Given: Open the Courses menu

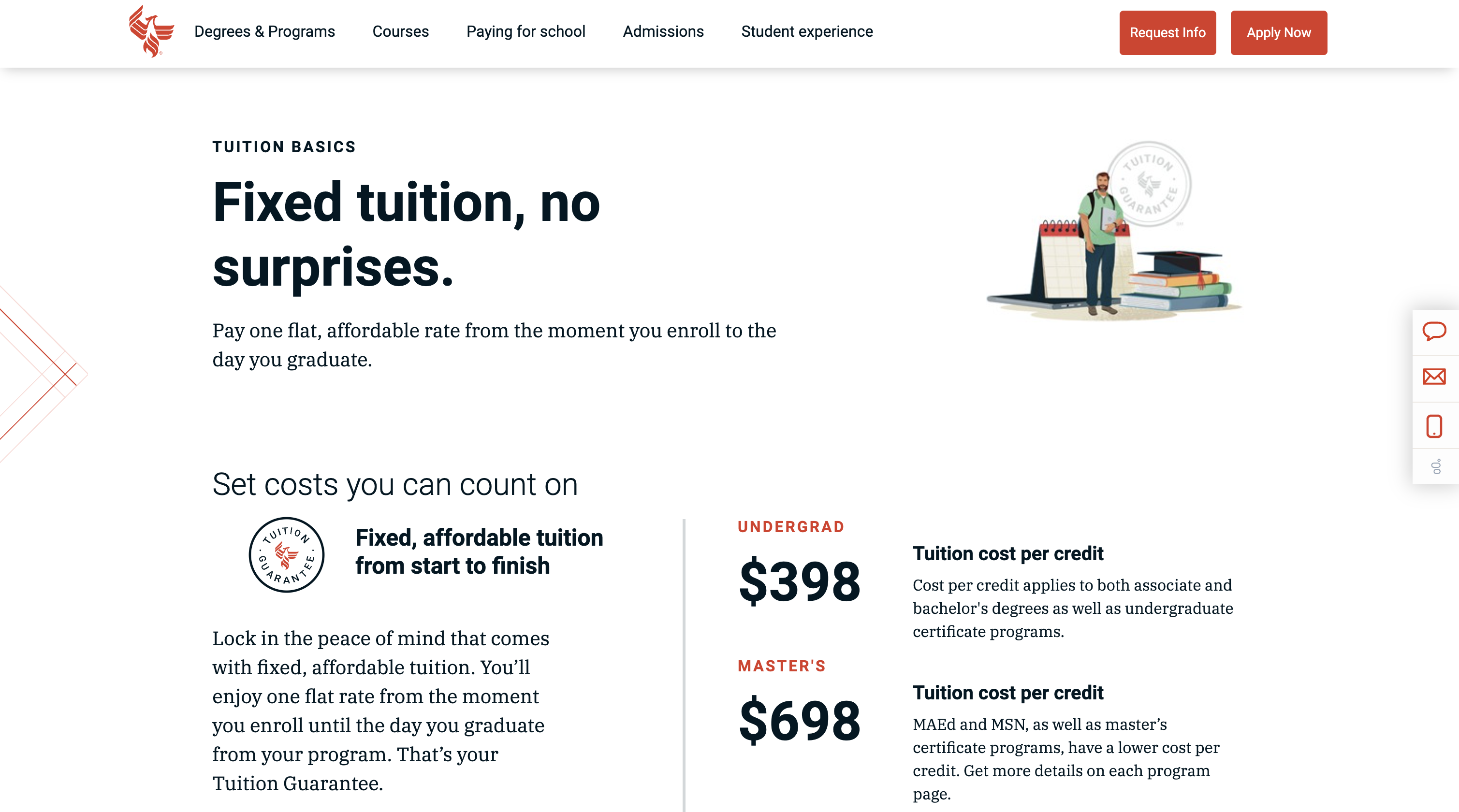Looking at the screenshot, I should [x=400, y=32].
